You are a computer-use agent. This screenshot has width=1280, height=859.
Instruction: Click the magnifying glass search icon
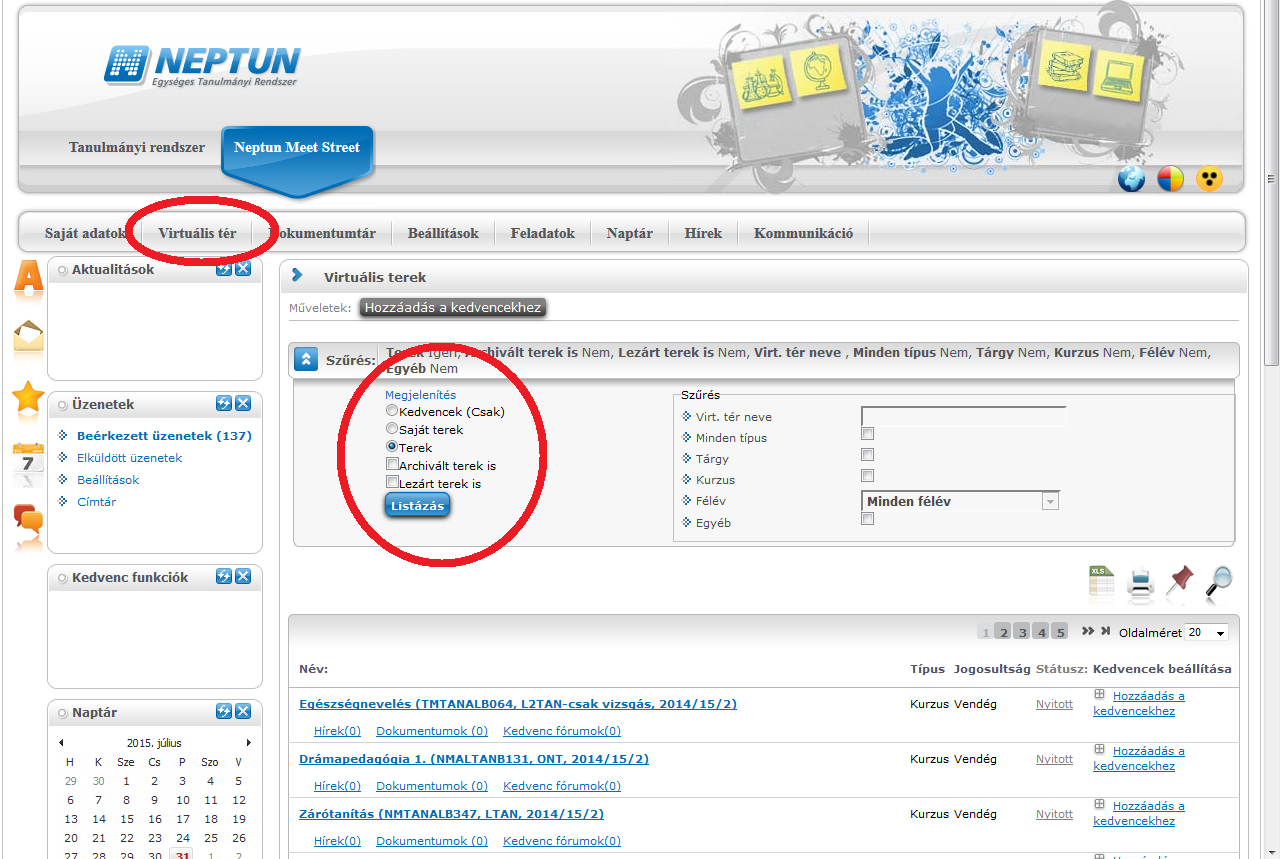pyautogui.click(x=1218, y=584)
